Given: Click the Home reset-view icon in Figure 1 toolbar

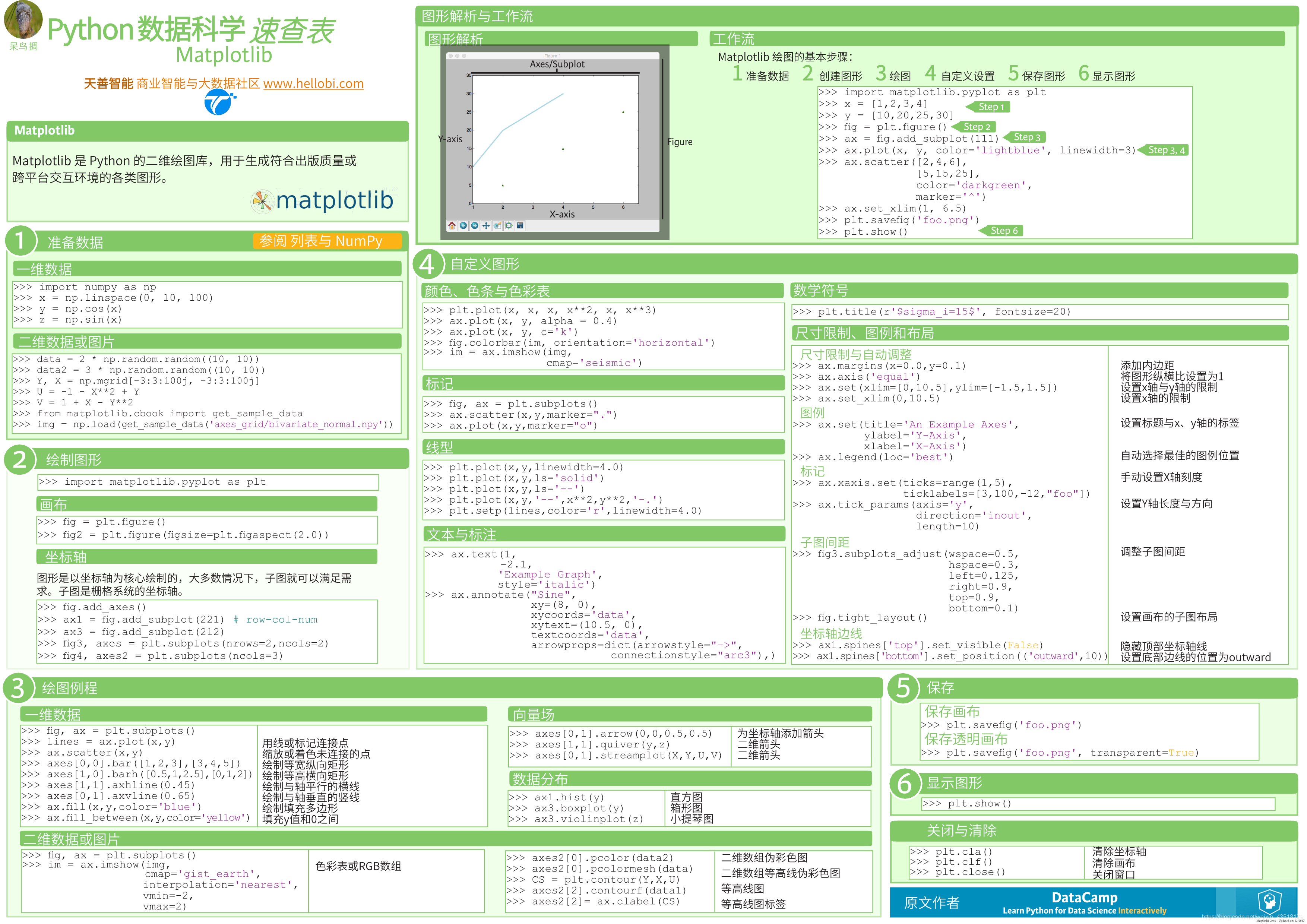Looking at the screenshot, I should click(x=452, y=225).
